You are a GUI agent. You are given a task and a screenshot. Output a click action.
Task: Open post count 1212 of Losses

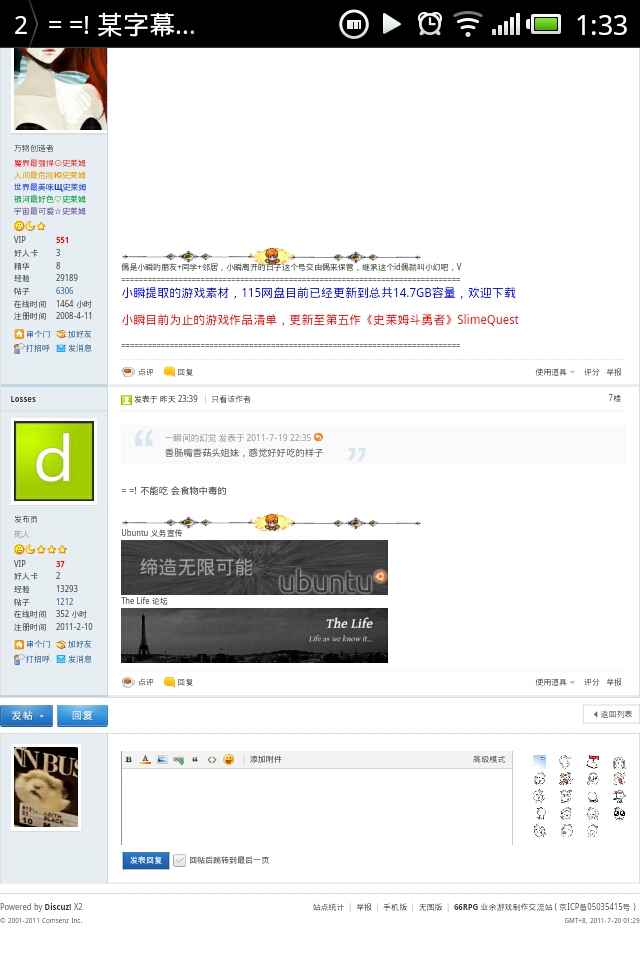[x=64, y=602]
